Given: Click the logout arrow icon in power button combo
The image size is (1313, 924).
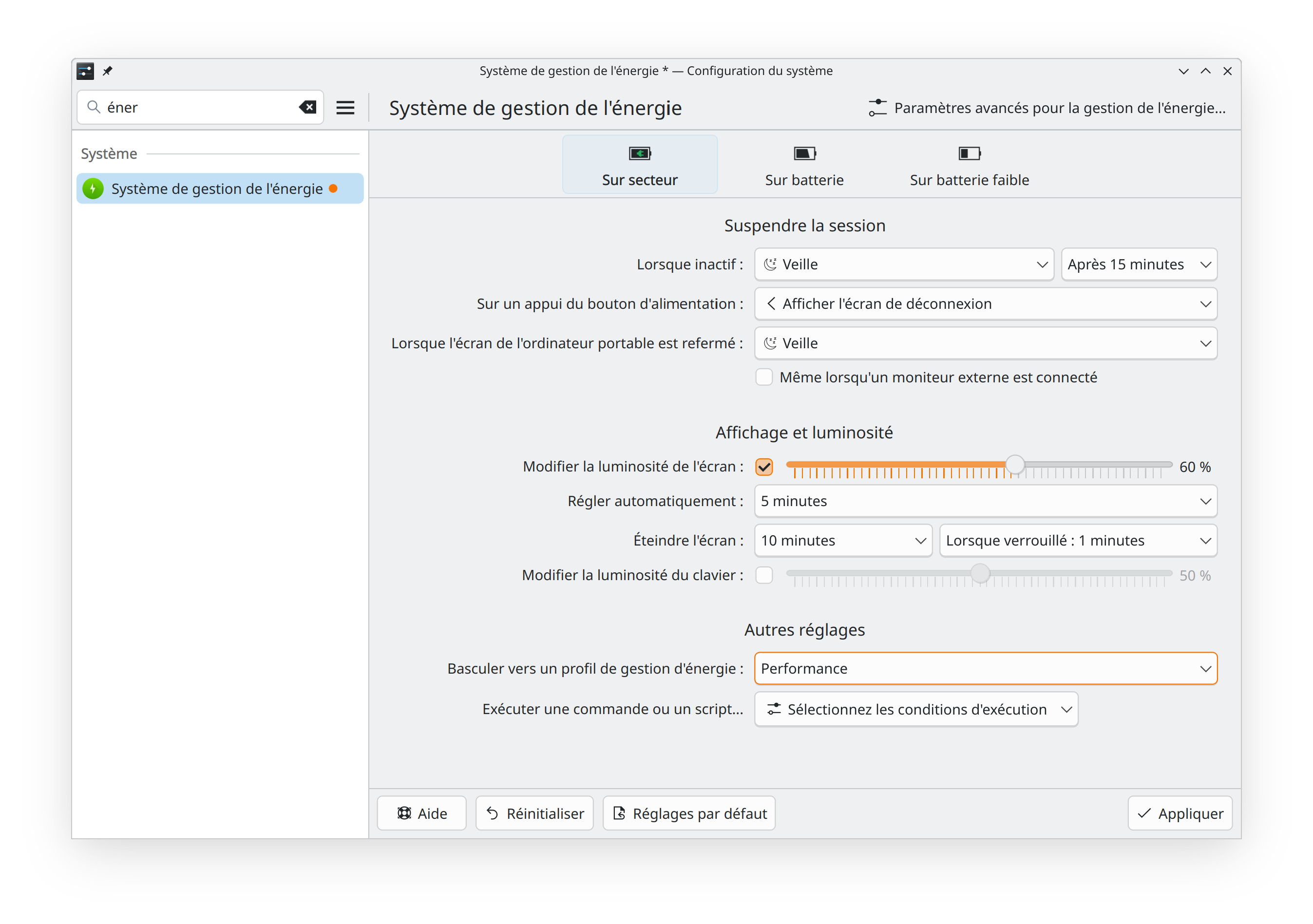Looking at the screenshot, I should tap(771, 303).
